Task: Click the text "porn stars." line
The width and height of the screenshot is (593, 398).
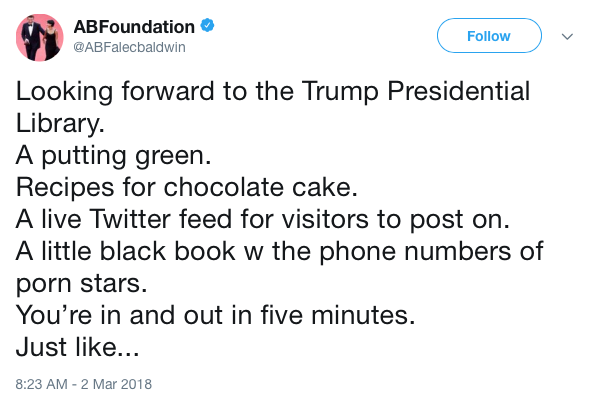Action: 81,283
